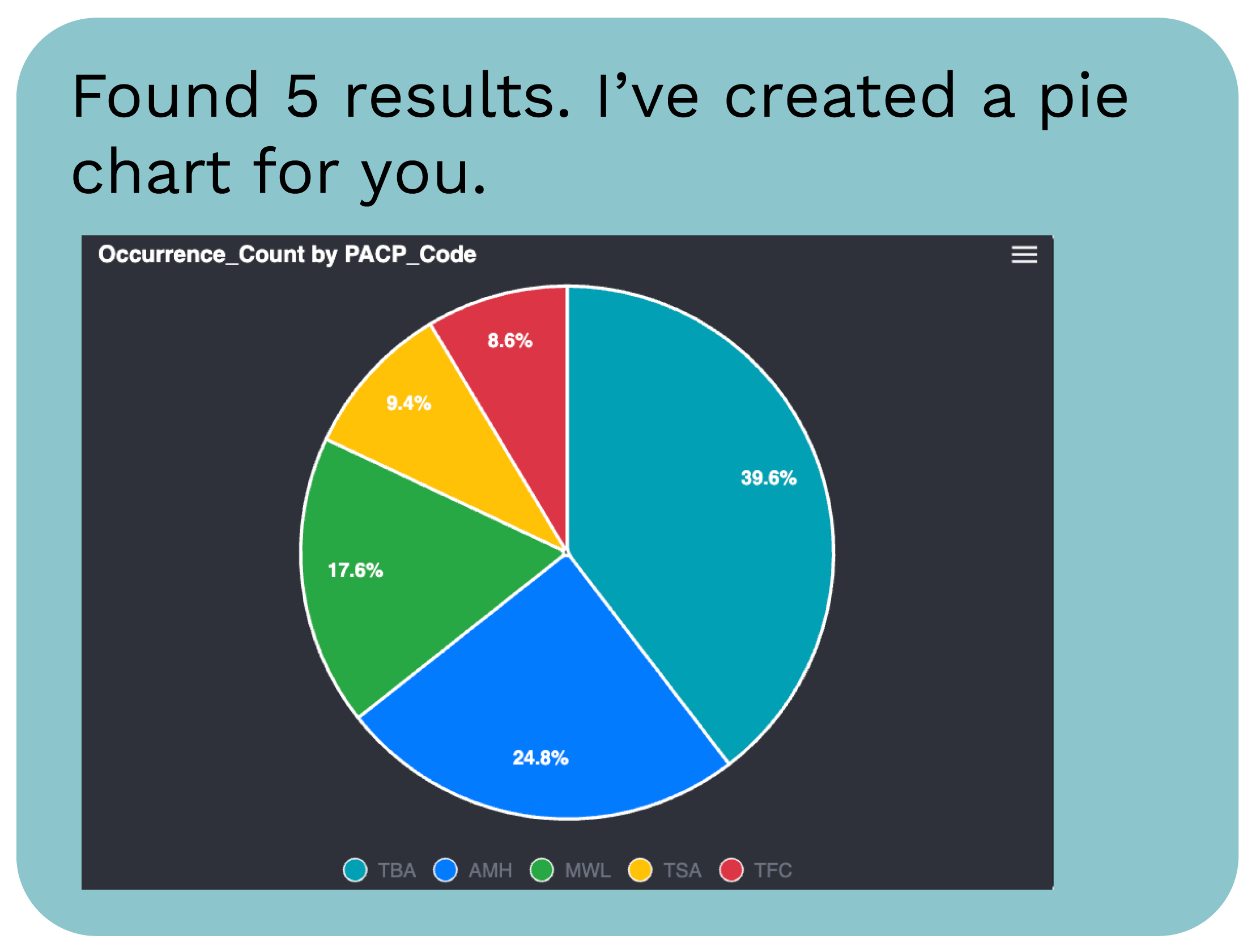Image resolution: width=1256 pixels, height=952 pixels.
Task: Click the Occurrence_Count by PACP_Code title
Action: tap(287, 254)
